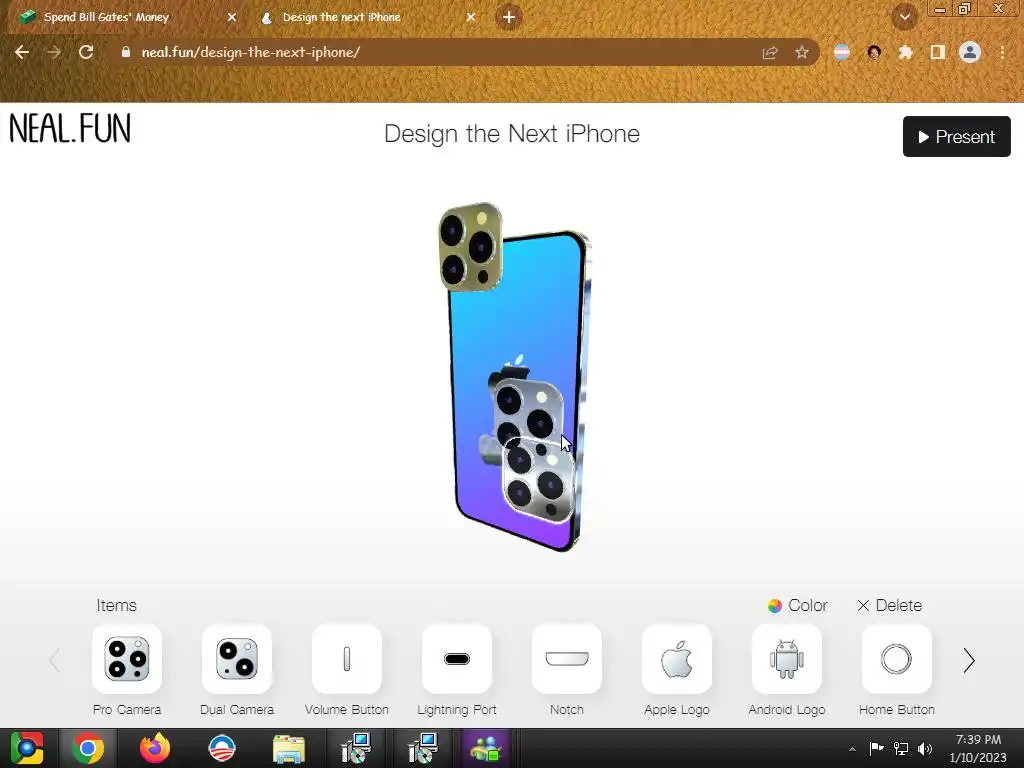Close the Design the next iPhone tab
Viewport: 1024px width, 768px height.
(471, 18)
